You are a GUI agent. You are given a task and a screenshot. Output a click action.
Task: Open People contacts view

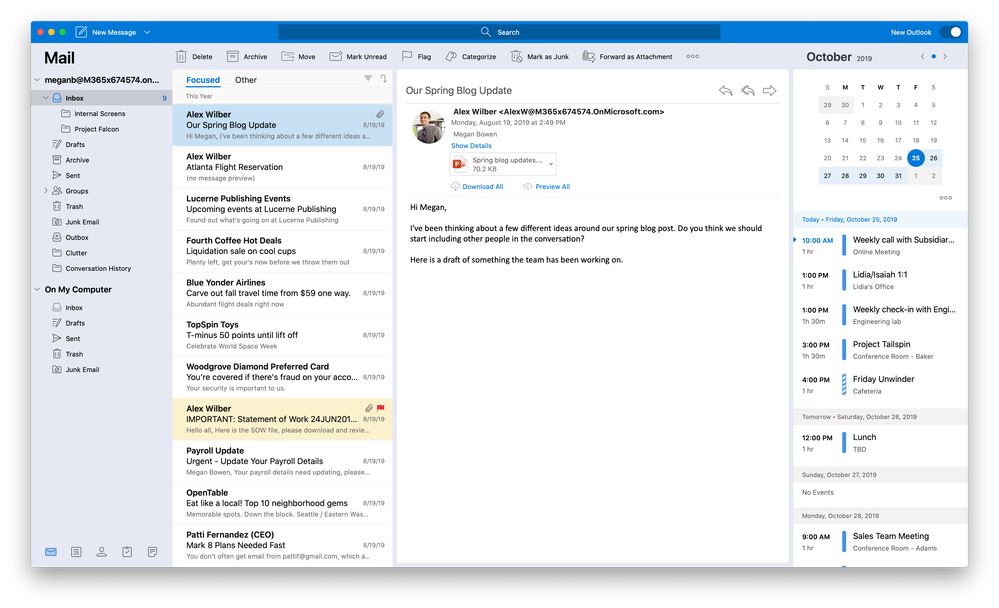tap(102, 552)
